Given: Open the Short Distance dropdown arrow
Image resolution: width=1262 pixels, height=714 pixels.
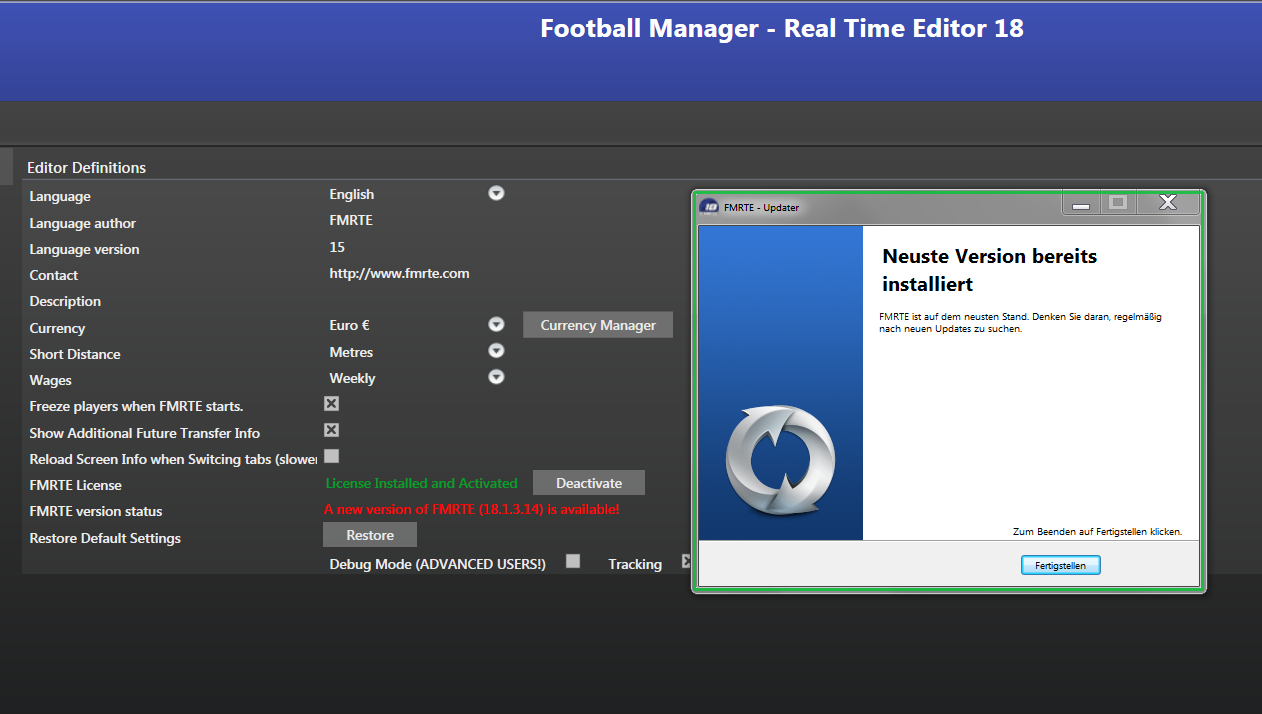Looking at the screenshot, I should [496, 351].
